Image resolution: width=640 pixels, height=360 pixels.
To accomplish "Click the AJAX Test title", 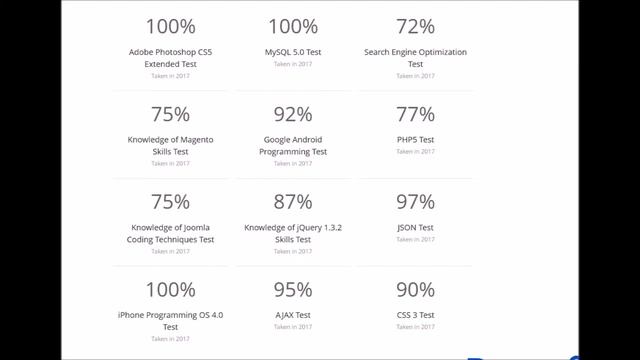I will pos(293,315).
